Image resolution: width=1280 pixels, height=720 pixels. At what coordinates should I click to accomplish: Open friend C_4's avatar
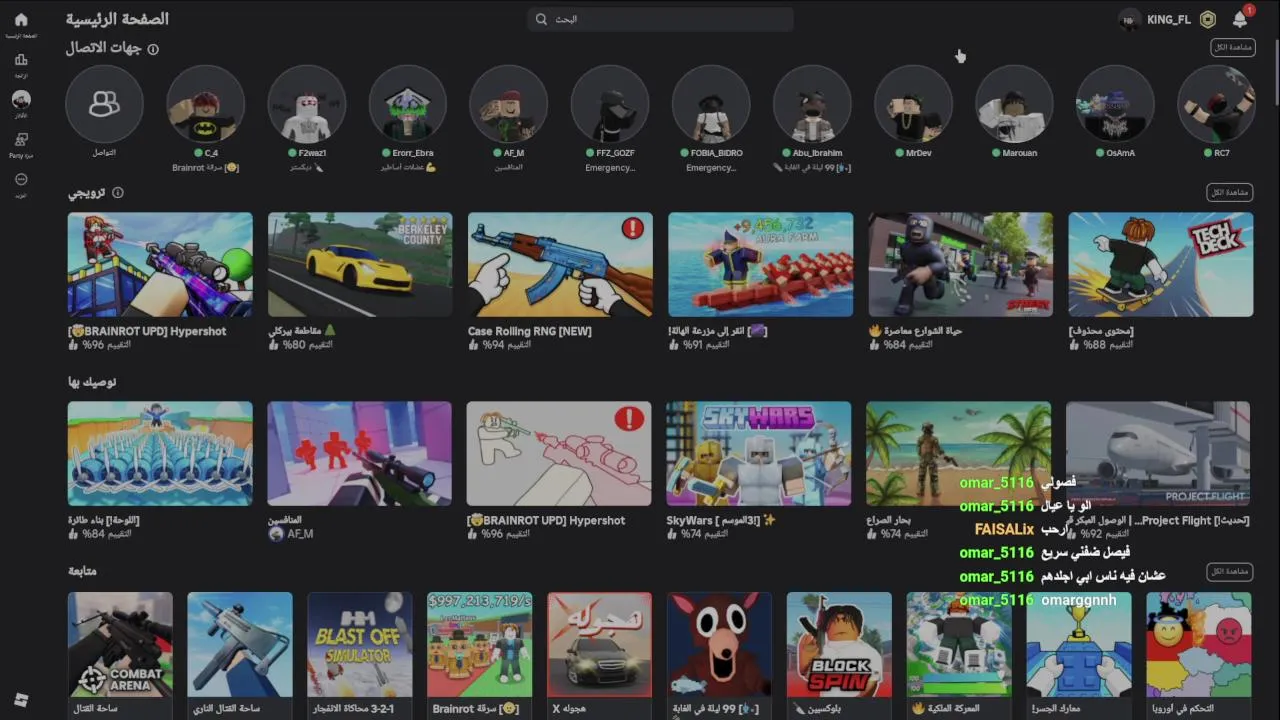(205, 104)
